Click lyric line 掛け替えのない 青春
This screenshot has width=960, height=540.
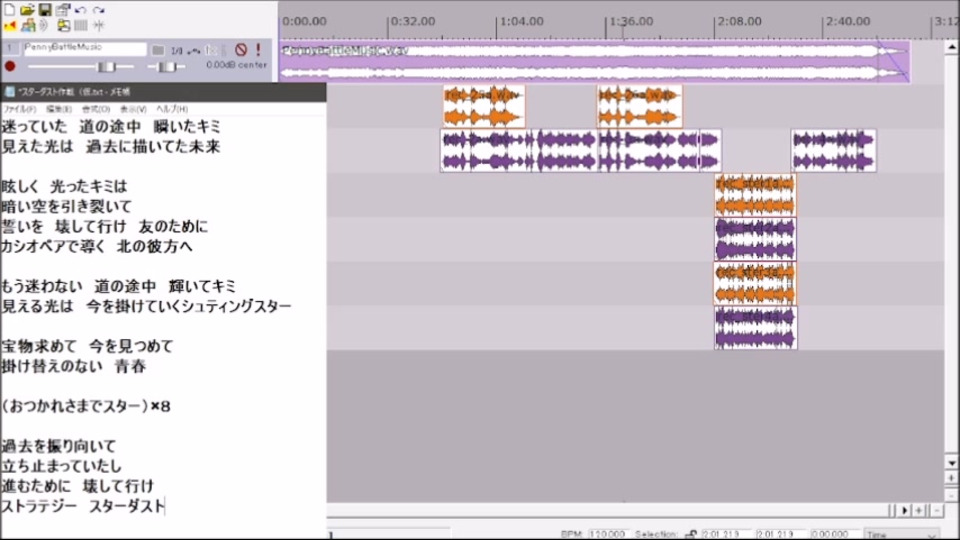coord(73,366)
